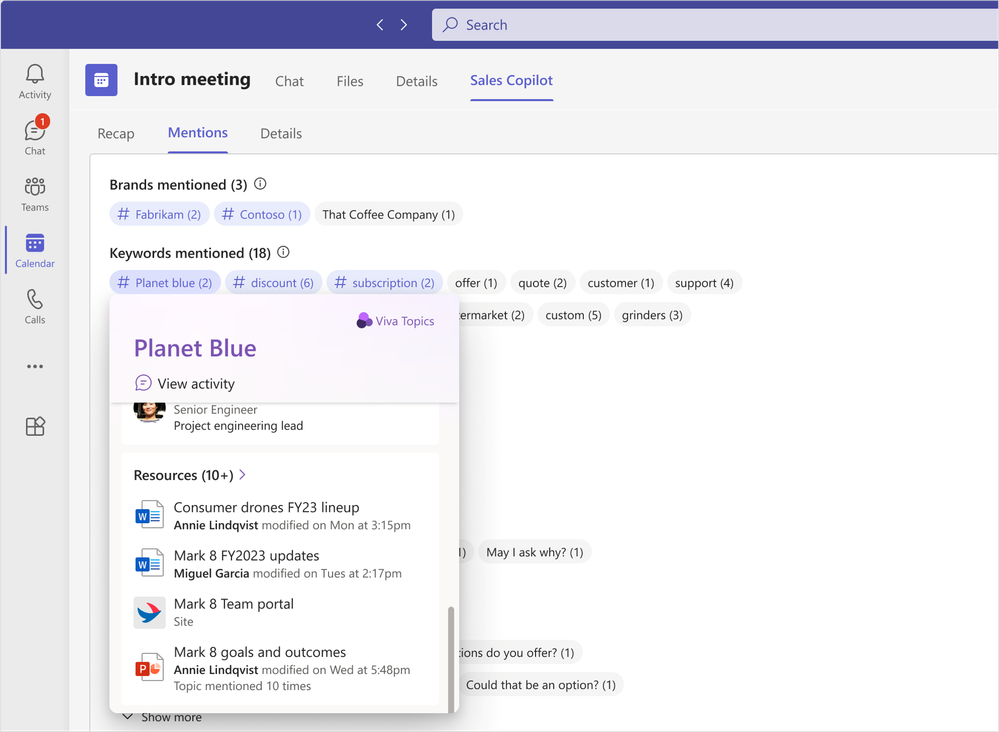Screen dimensions: 999x732
Task: Open Mark 8 Team portal site
Action: (x=234, y=604)
